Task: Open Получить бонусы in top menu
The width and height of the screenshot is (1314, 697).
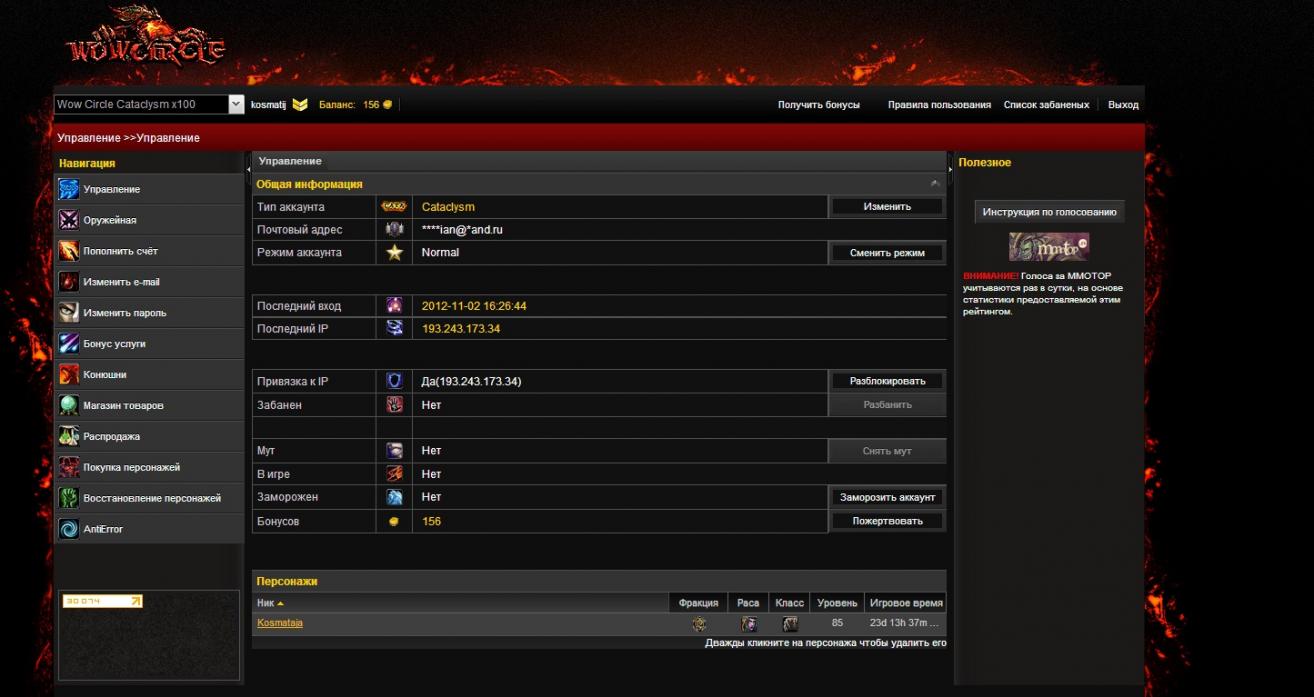Action: point(818,105)
